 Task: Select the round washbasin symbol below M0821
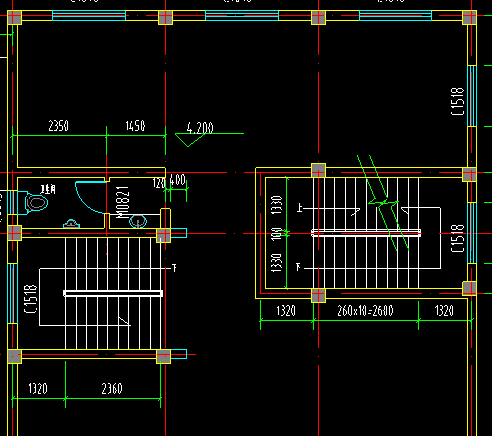[138, 221]
